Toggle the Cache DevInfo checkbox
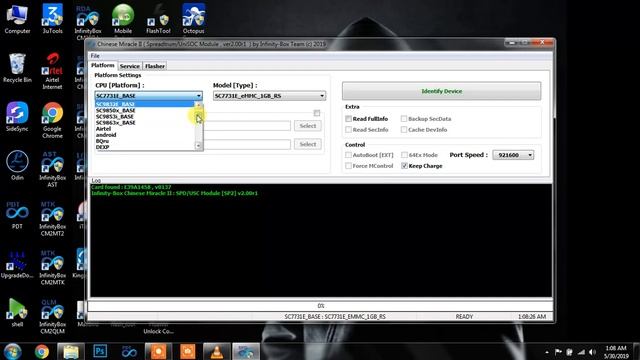Image resolution: width=640 pixels, height=360 pixels. pos(404,130)
